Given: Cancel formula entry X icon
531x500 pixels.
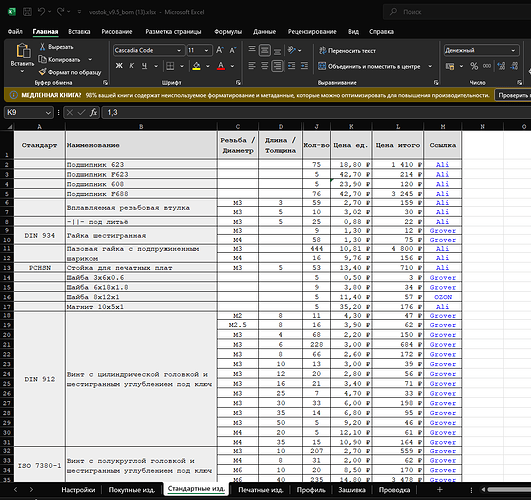Looking at the screenshot, I should 70,112.
